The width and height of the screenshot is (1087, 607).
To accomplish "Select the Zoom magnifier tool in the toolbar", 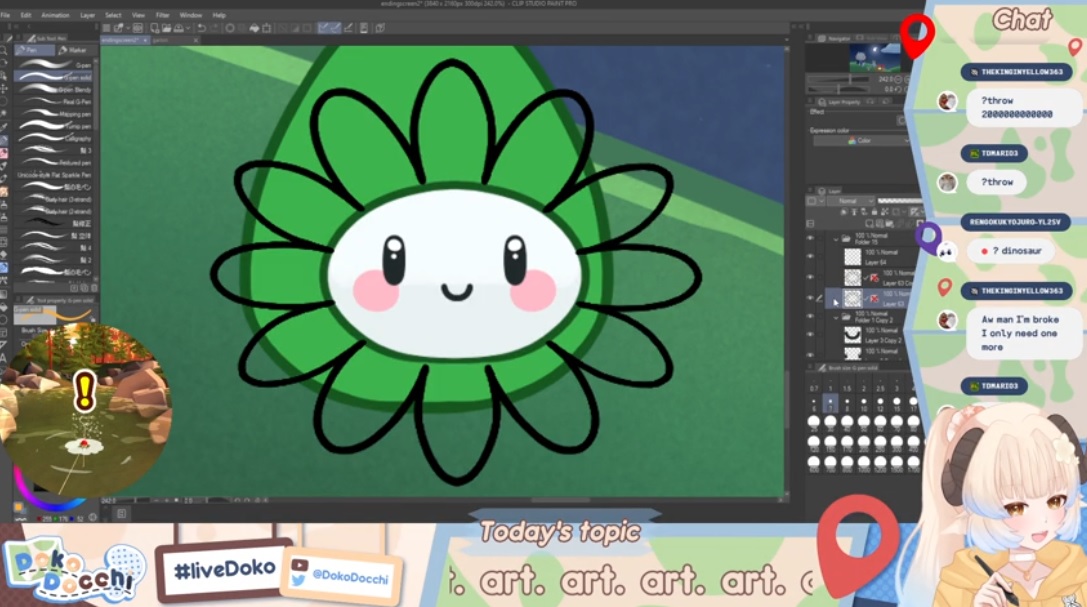I will coord(4,51).
